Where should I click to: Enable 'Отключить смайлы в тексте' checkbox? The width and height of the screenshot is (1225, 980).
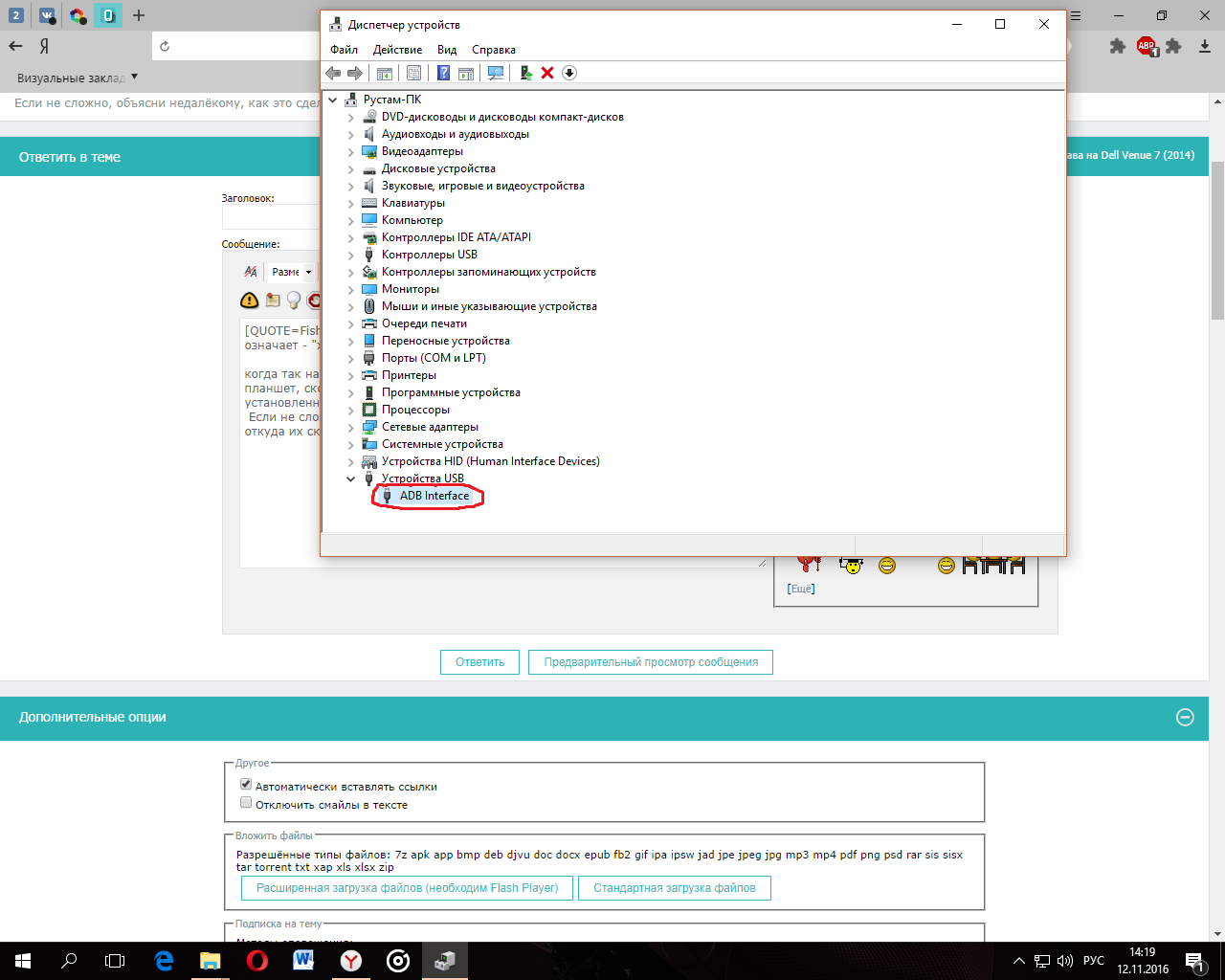point(246,803)
